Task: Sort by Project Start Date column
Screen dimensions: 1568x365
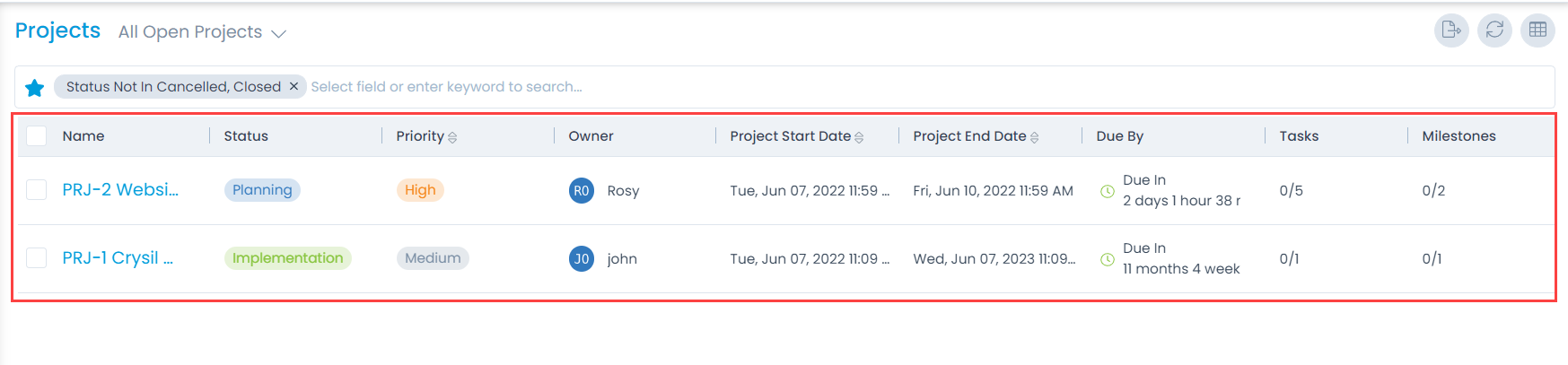Action: pos(859,137)
